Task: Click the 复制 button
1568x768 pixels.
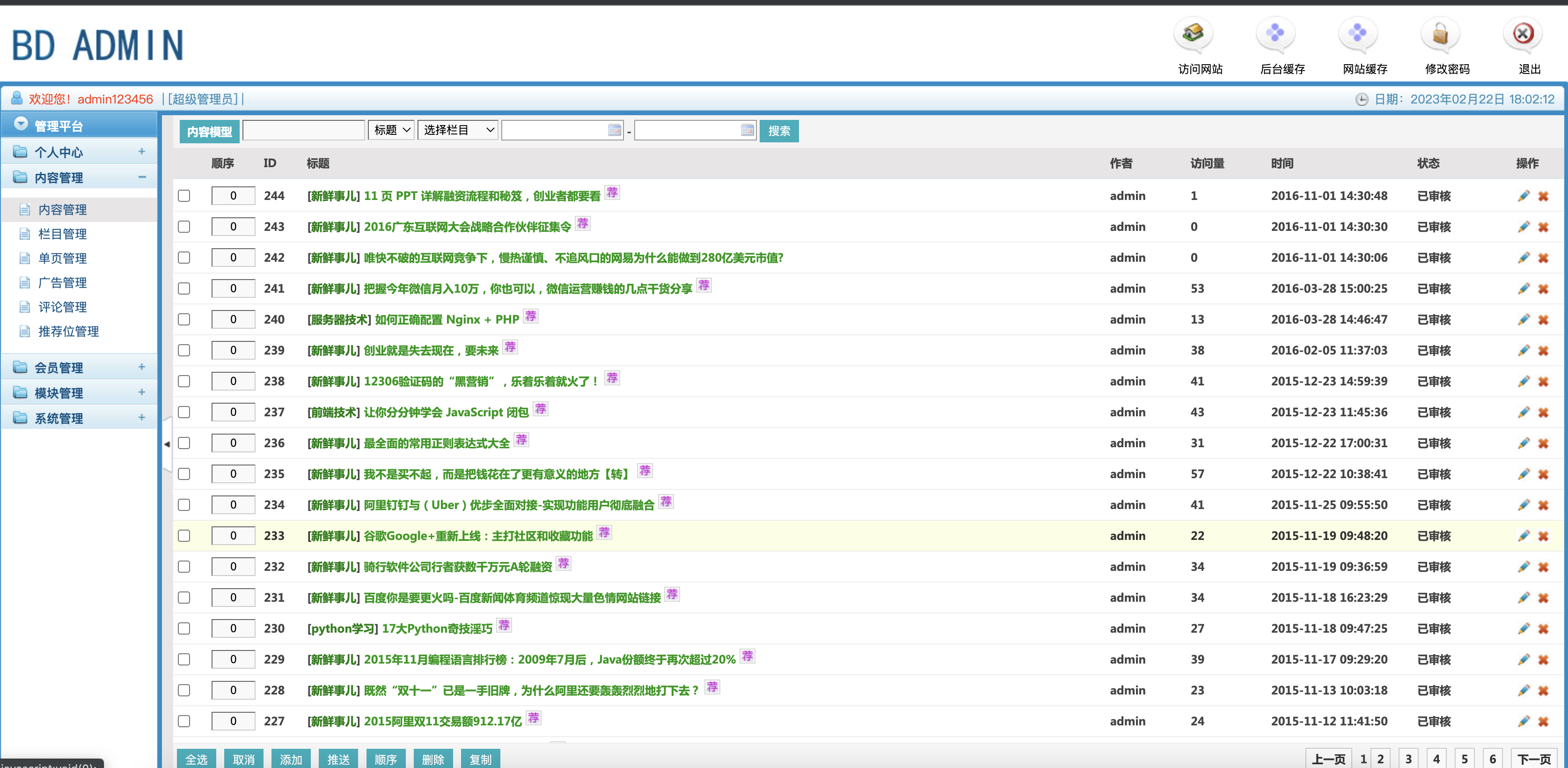Action: tap(480, 759)
